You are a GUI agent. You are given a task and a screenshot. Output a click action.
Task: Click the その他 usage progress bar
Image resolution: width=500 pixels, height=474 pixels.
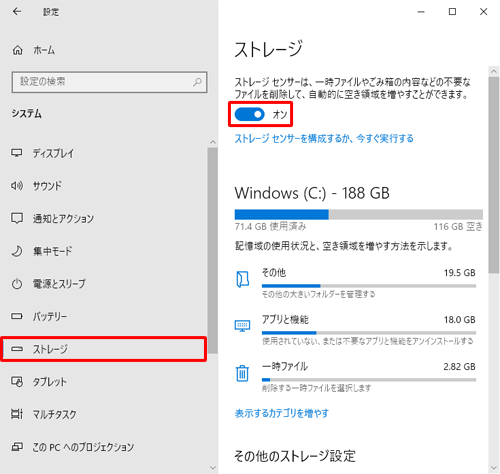point(369,286)
